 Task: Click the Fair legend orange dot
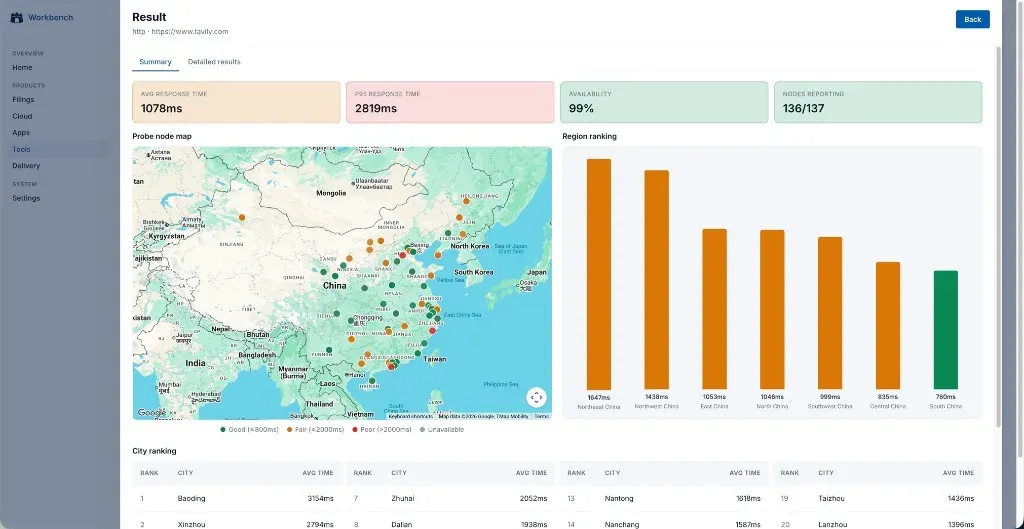pyautogui.click(x=289, y=430)
